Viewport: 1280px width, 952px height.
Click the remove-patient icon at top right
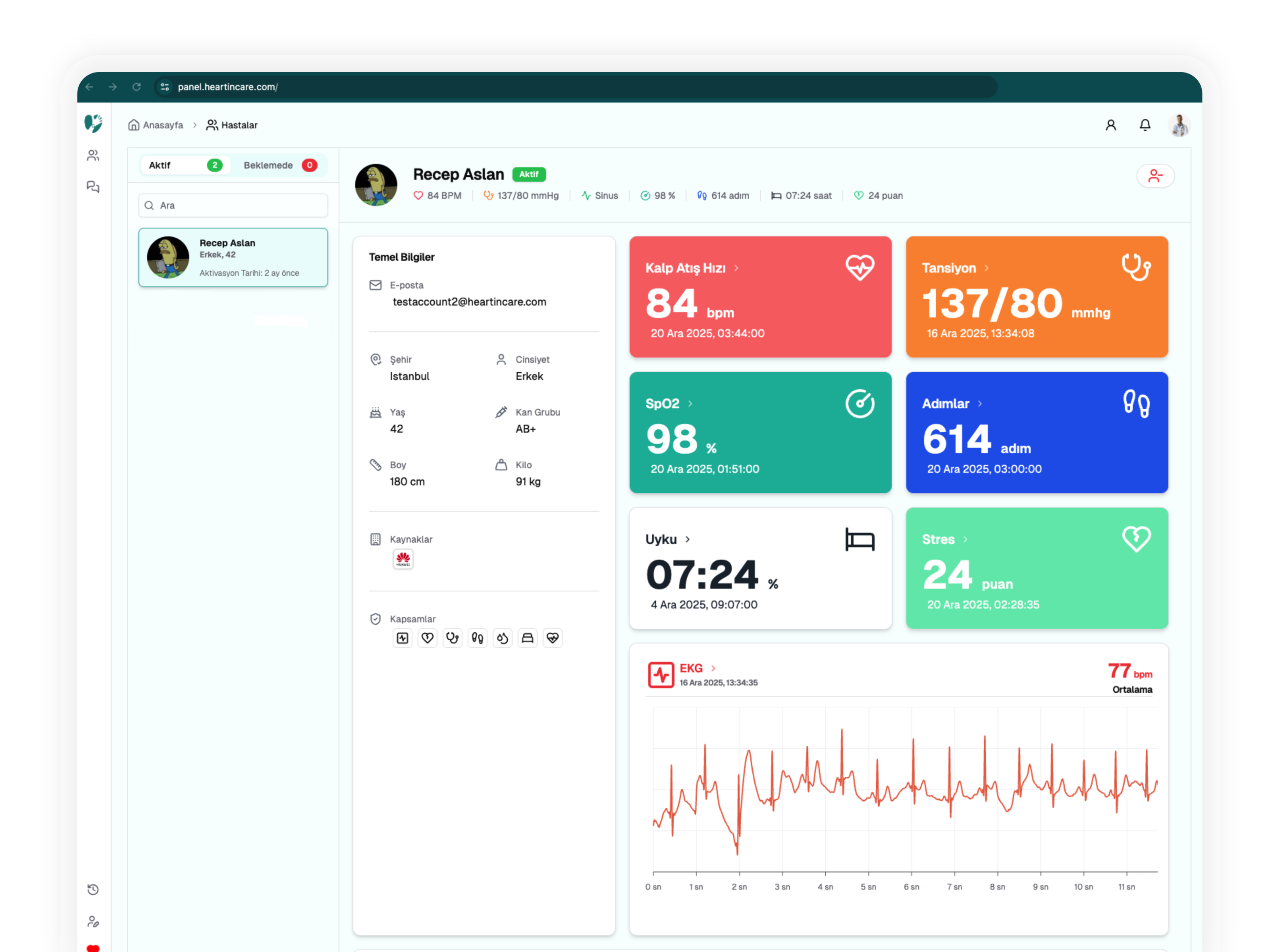pos(1156,176)
